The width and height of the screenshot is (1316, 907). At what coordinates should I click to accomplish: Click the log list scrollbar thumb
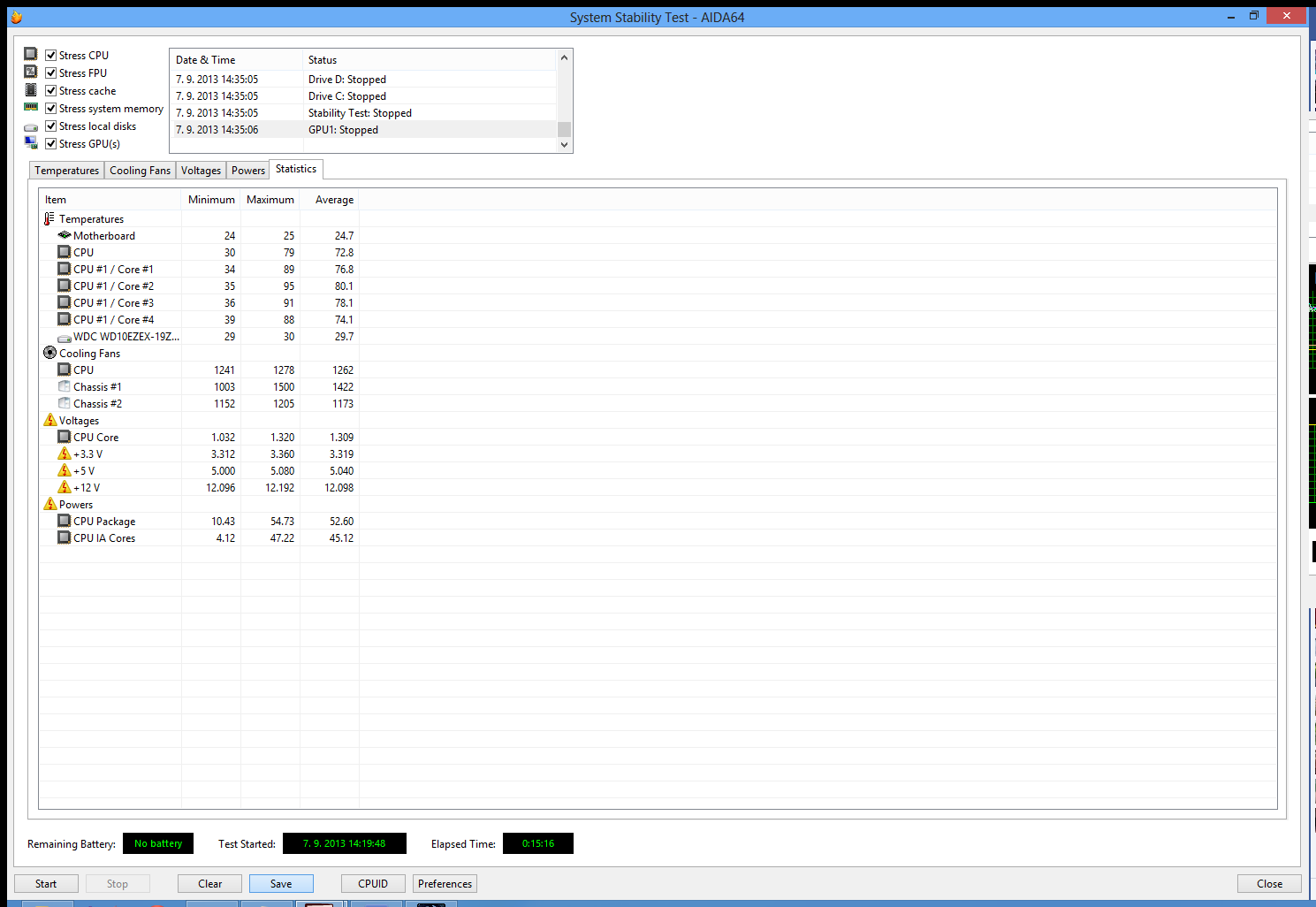coord(564,129)
